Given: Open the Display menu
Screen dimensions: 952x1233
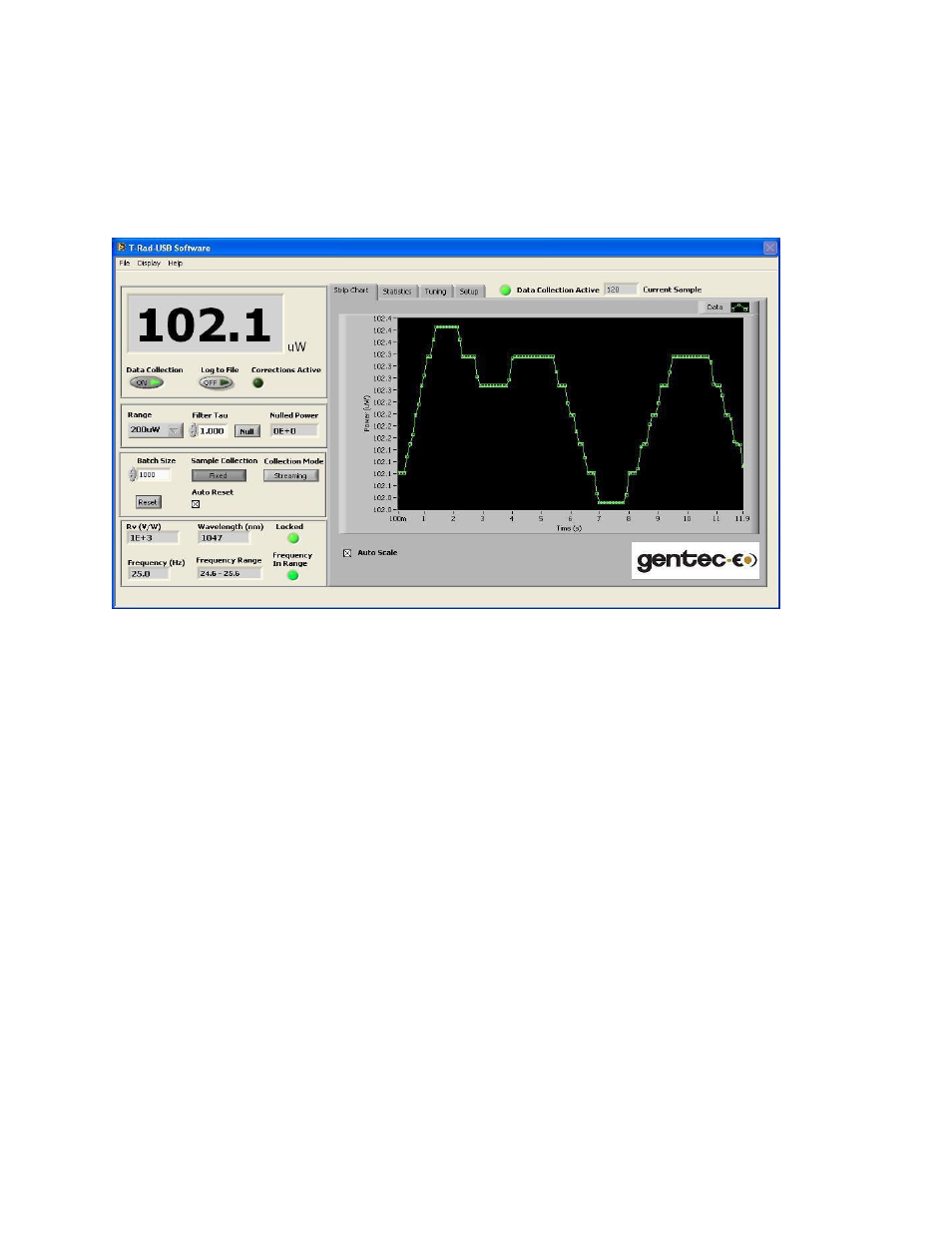Looking at the screenshot, I should 149,264.
